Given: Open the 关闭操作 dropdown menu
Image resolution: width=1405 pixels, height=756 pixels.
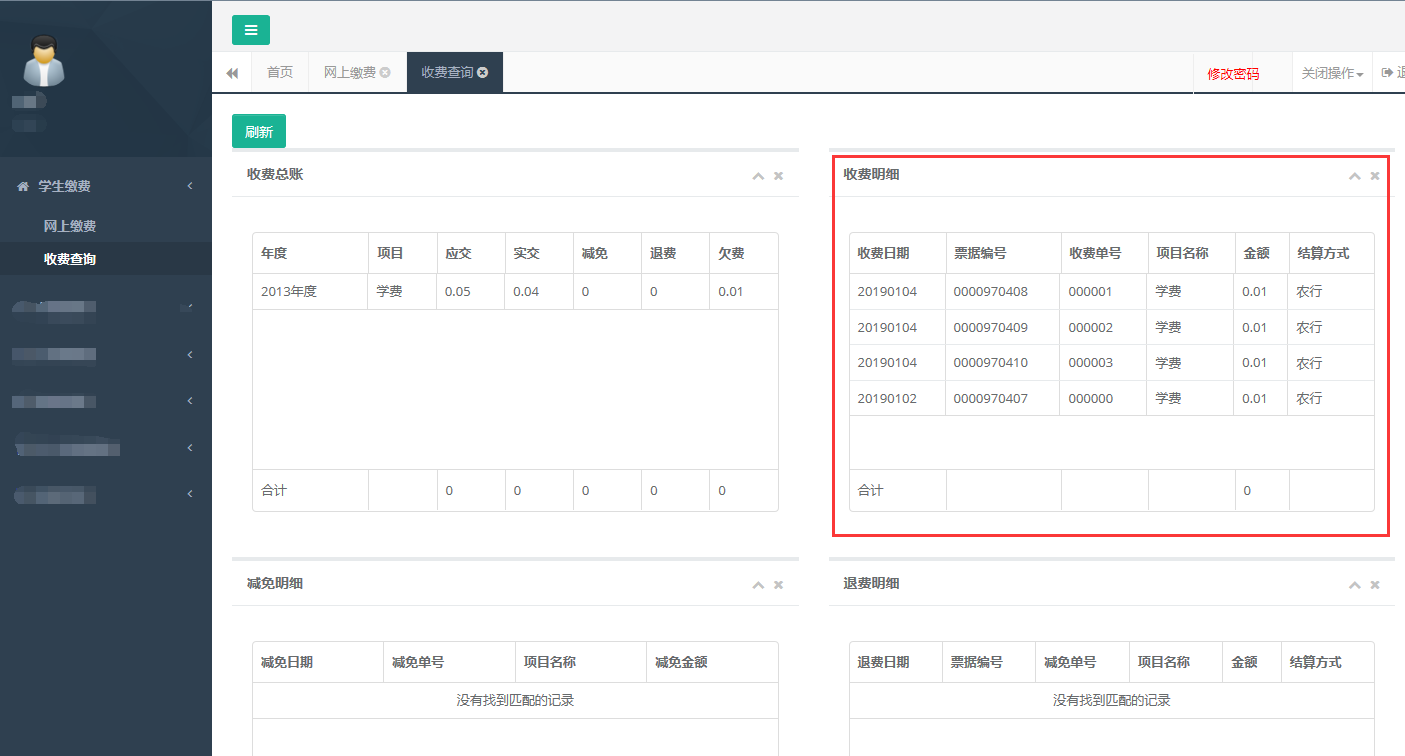Looking at the screenshot, I should click(x=1332, y=74).
